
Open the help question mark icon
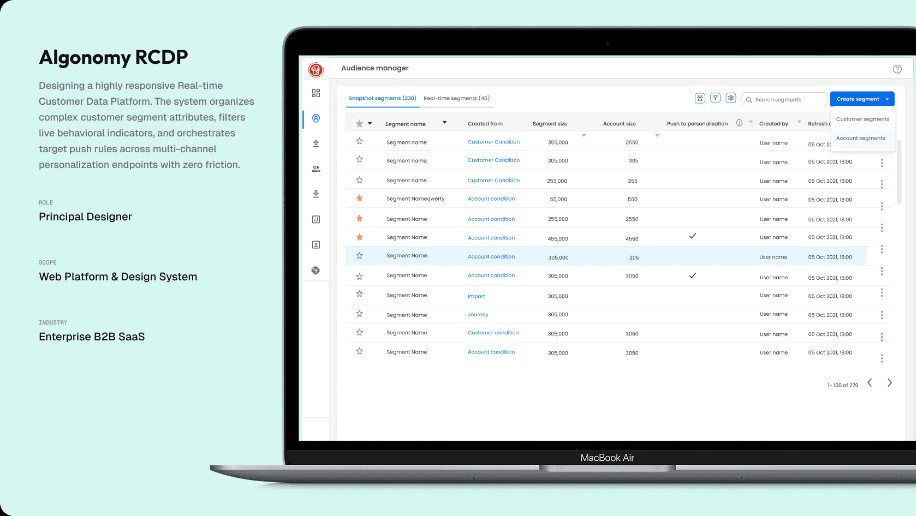click(897, 69)
